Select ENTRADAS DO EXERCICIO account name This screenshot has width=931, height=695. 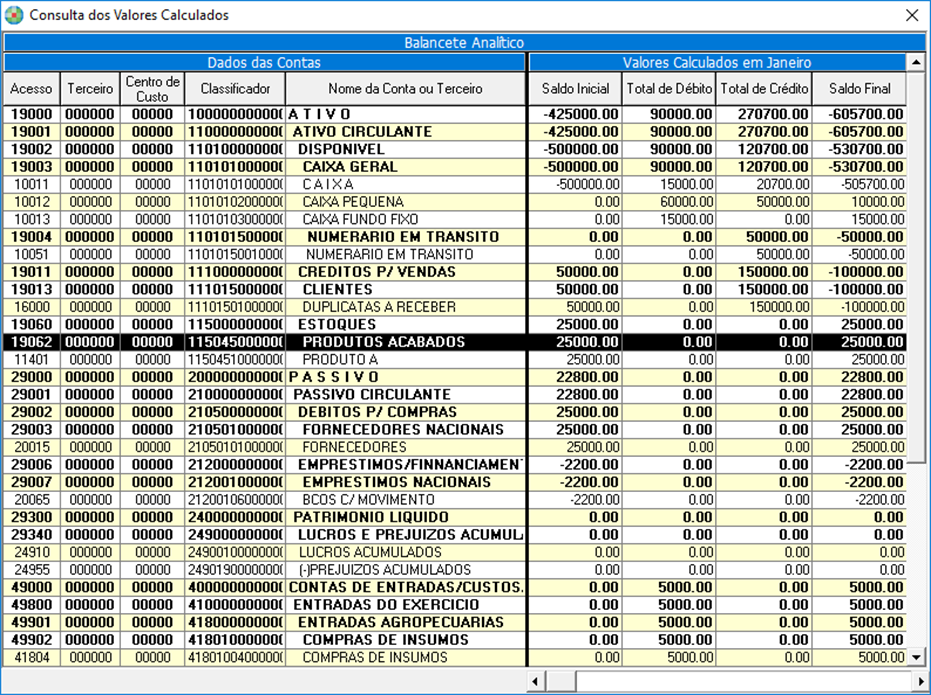tap(386, 605)
